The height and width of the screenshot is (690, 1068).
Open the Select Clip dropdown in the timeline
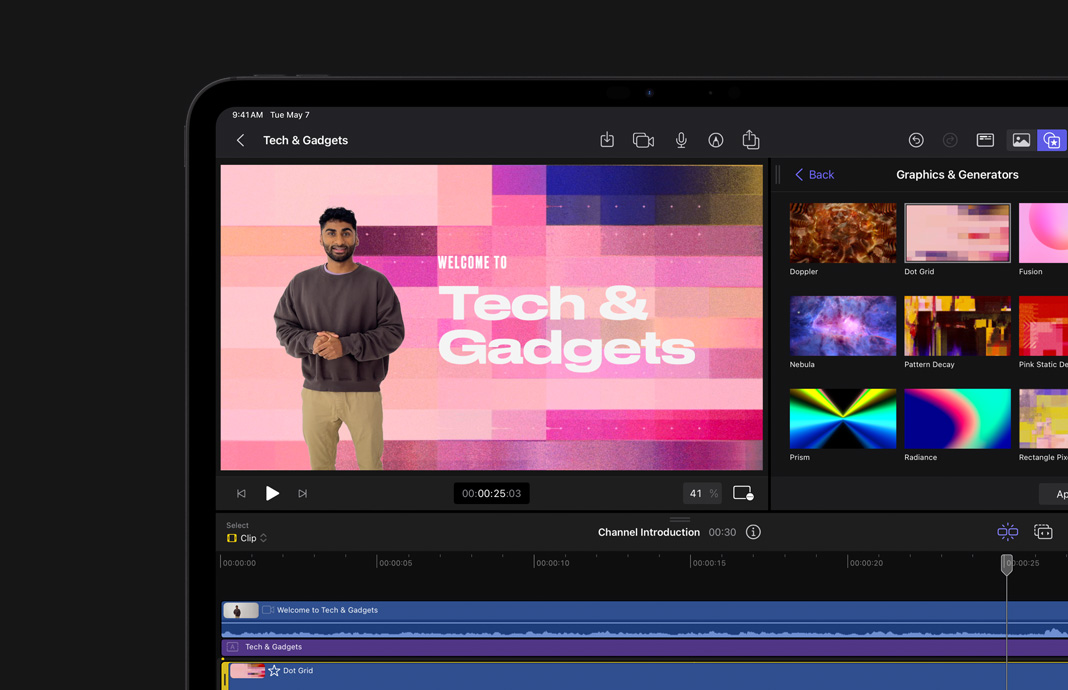245,538
